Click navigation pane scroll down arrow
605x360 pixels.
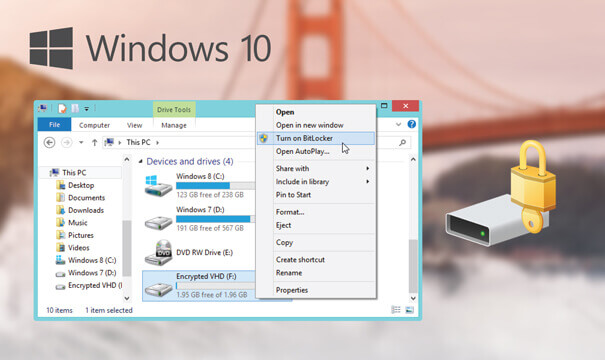[127, 298]
